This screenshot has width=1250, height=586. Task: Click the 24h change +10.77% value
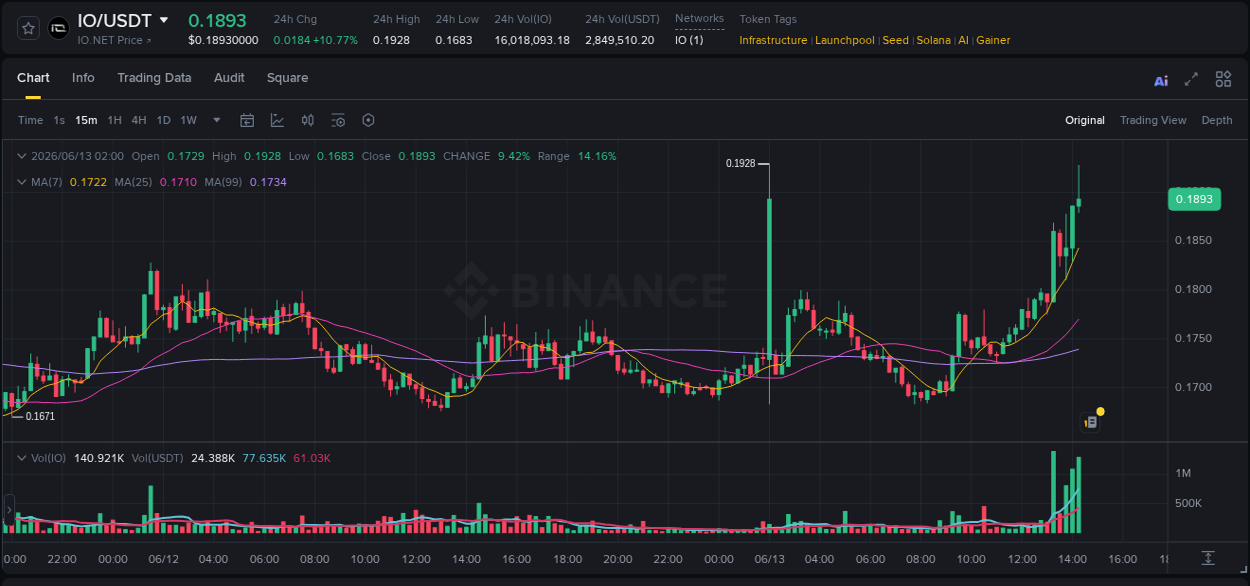pos(334,40)
